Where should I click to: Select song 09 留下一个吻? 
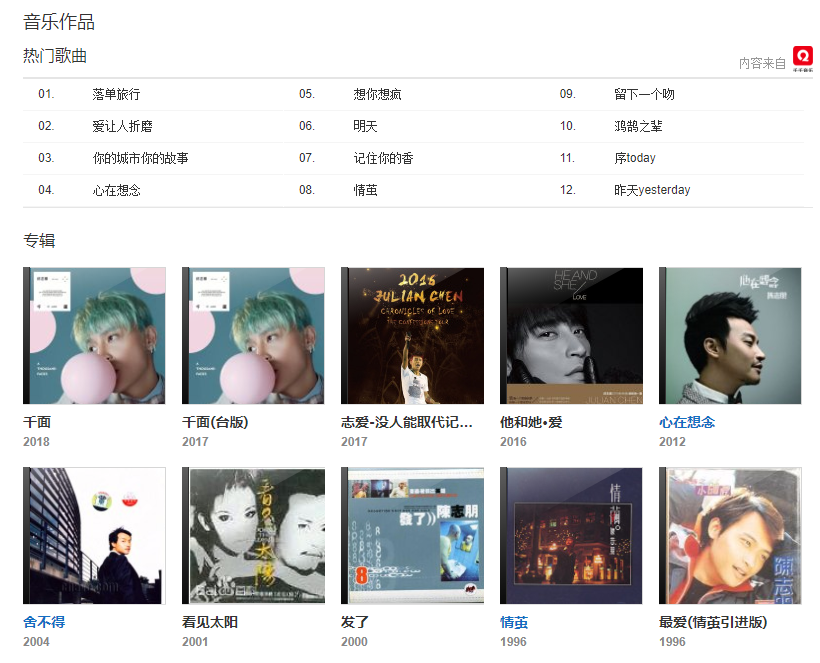pyautogui.click(x=644, y=94)
